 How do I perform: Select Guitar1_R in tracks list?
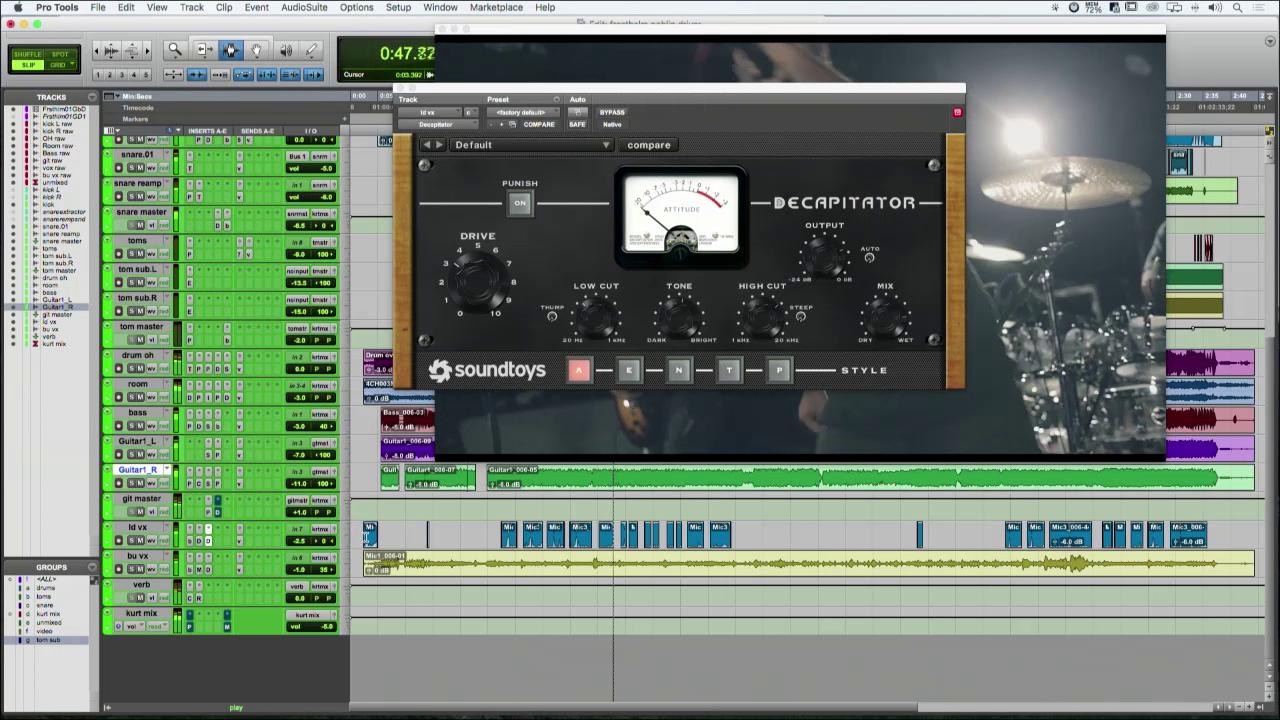tap(56, 307)
